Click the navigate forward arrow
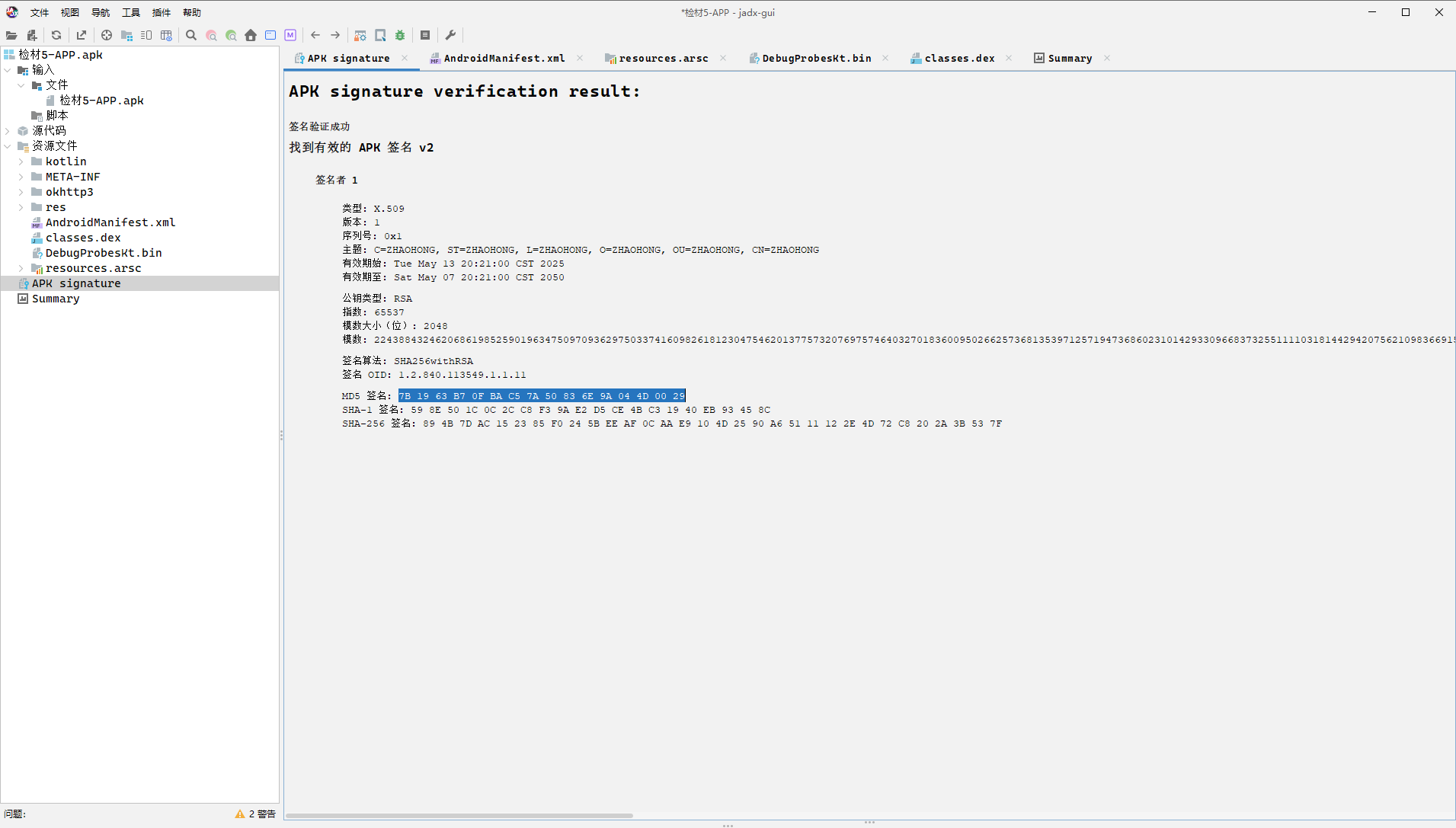Screen dimensions: 1456x828 coord(335,35)
